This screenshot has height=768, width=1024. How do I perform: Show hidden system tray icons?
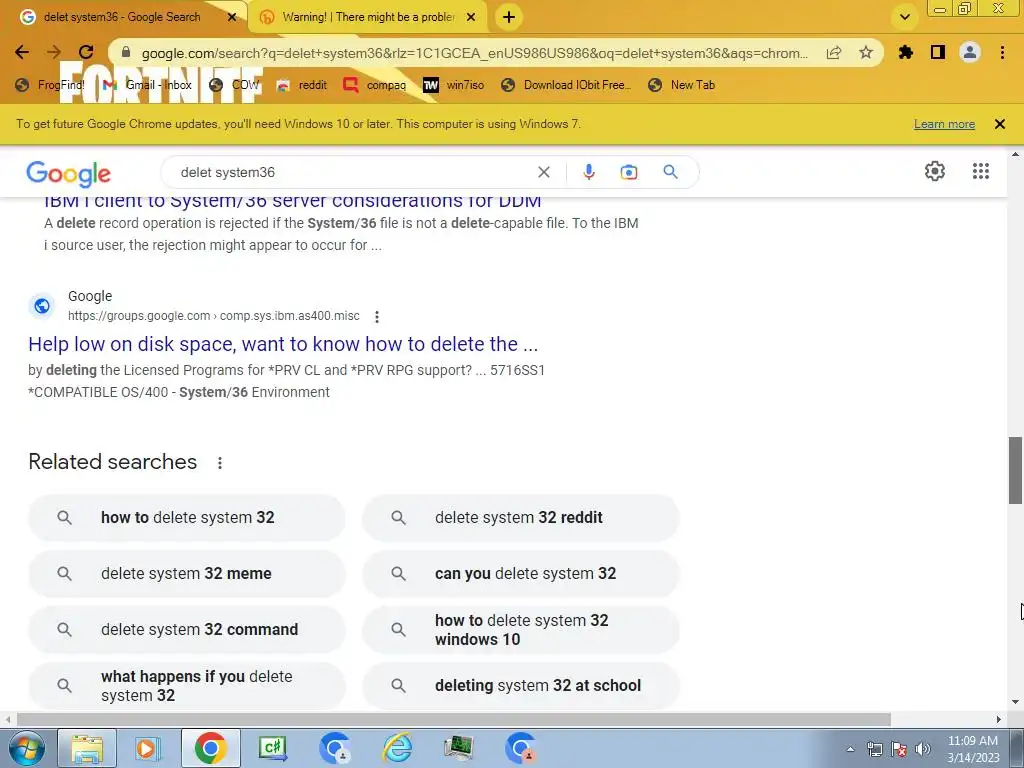tap(850, 749)
